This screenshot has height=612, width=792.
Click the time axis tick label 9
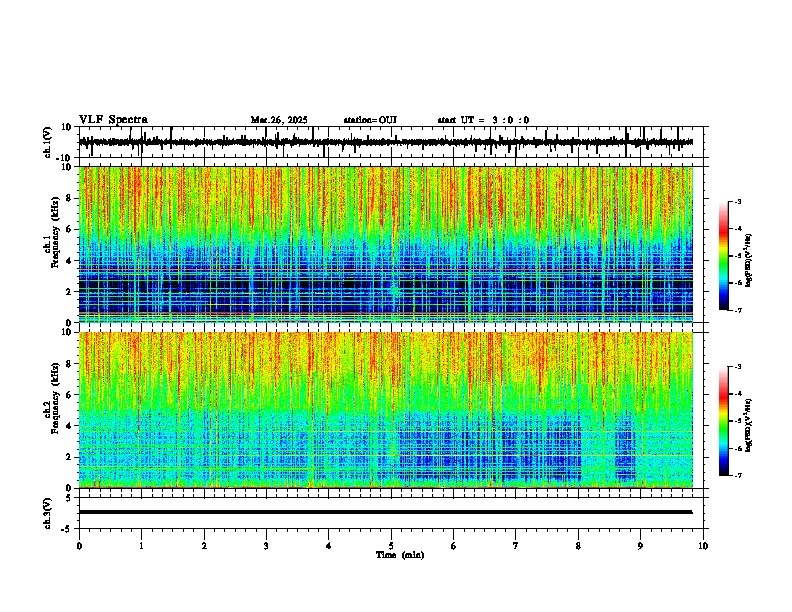[x=640, y=546]
